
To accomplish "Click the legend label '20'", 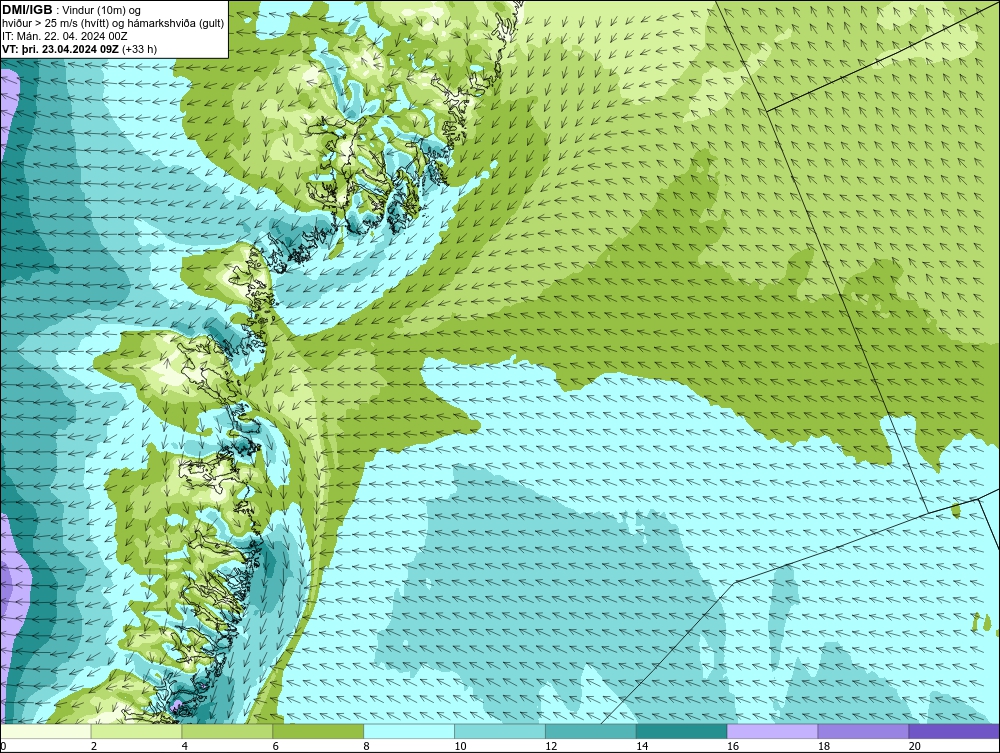I will (914, 746).
